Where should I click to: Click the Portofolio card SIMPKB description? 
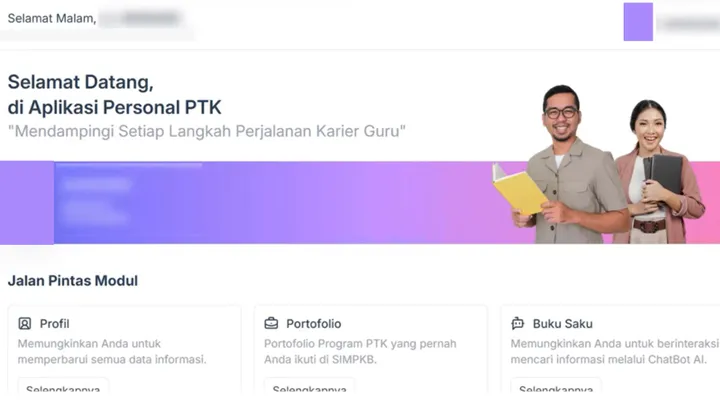pos(360,352)
